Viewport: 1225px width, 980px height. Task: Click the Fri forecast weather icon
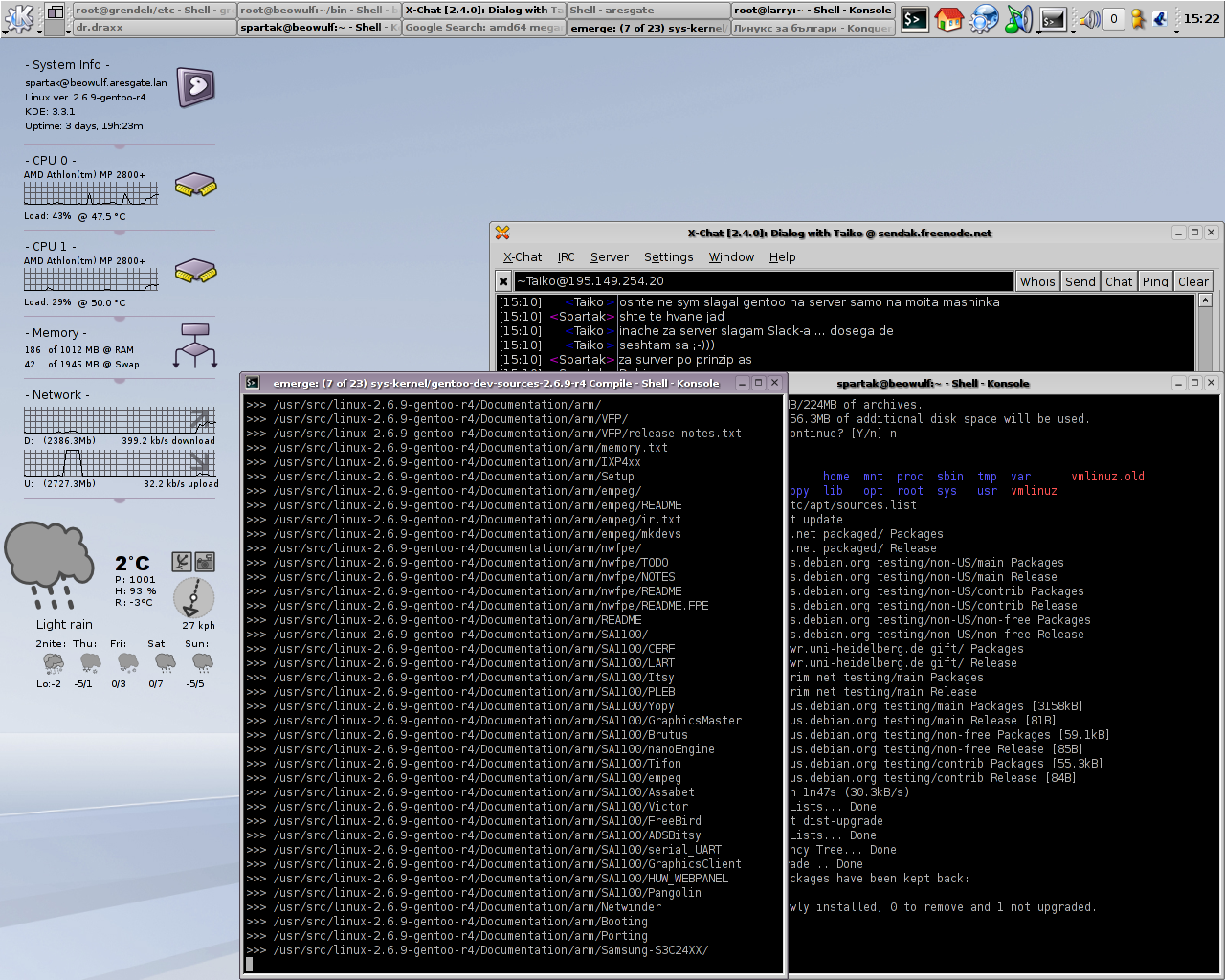pos(127,662)
